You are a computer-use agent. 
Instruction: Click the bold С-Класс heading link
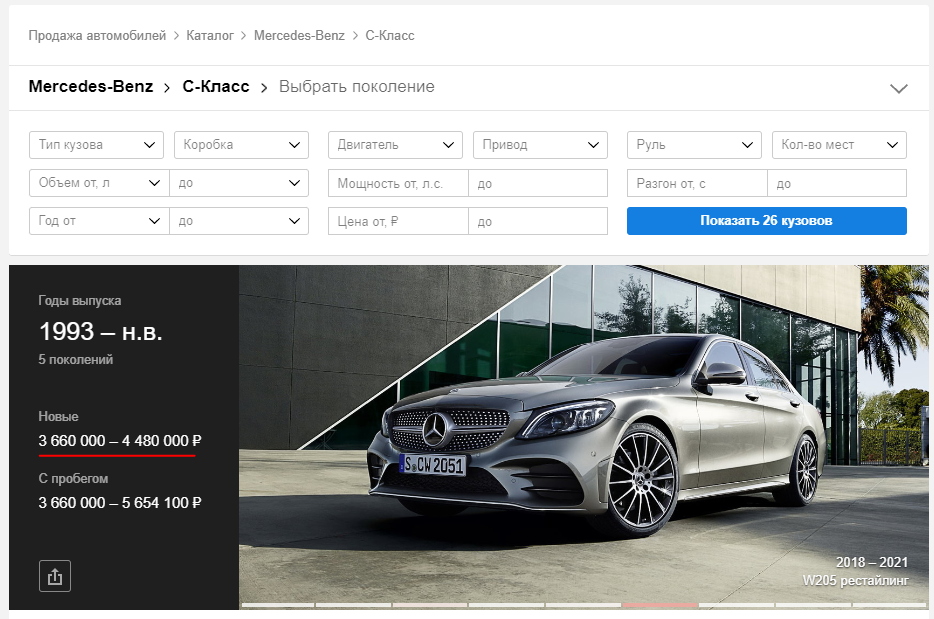[x=216, y=87]
